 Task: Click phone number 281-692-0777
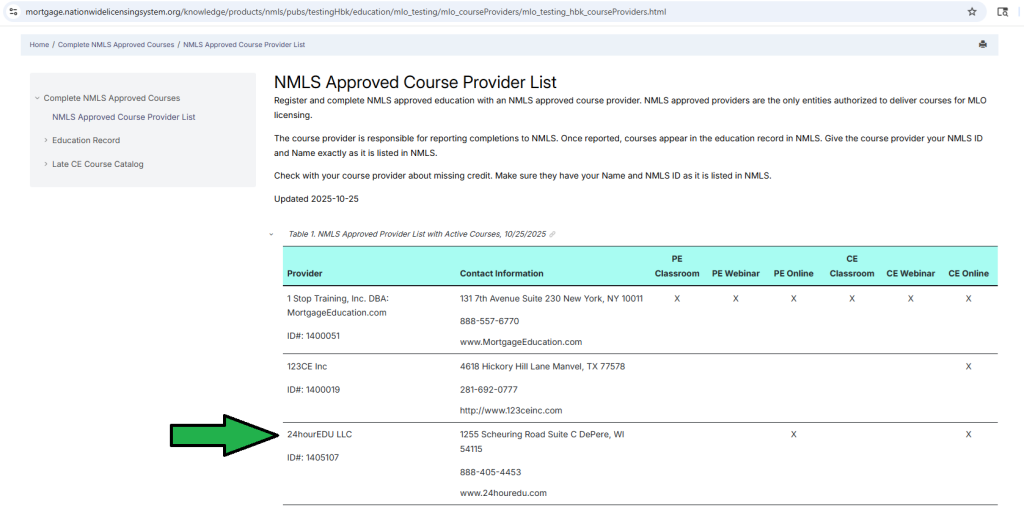pyautogui.click(x=488, y=389)
